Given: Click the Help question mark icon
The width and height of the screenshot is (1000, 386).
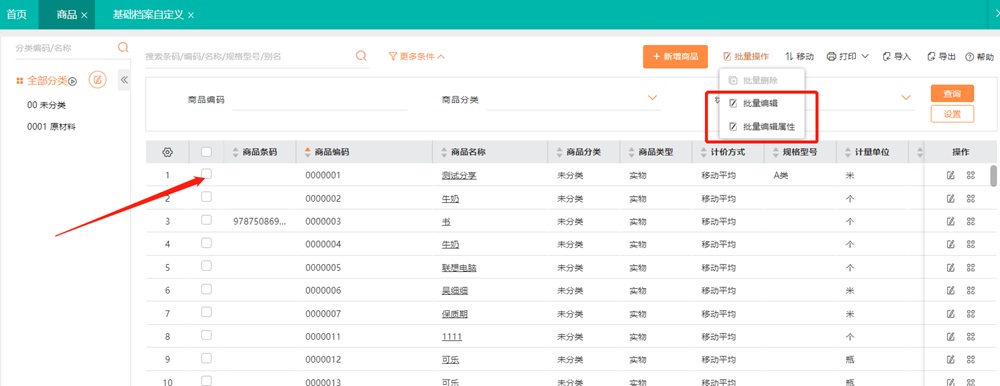Looking at the screenshot, I should (969, 57).
